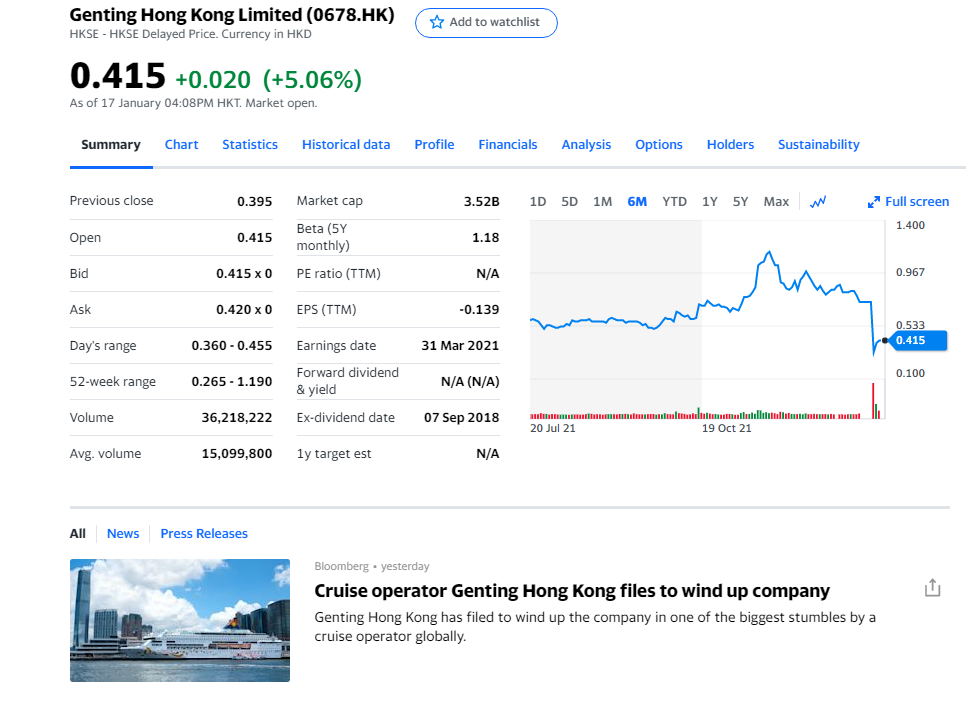This screenshot has height=702, width=966.
Task: Choose the YTD chart range
Action: point(674,202)
